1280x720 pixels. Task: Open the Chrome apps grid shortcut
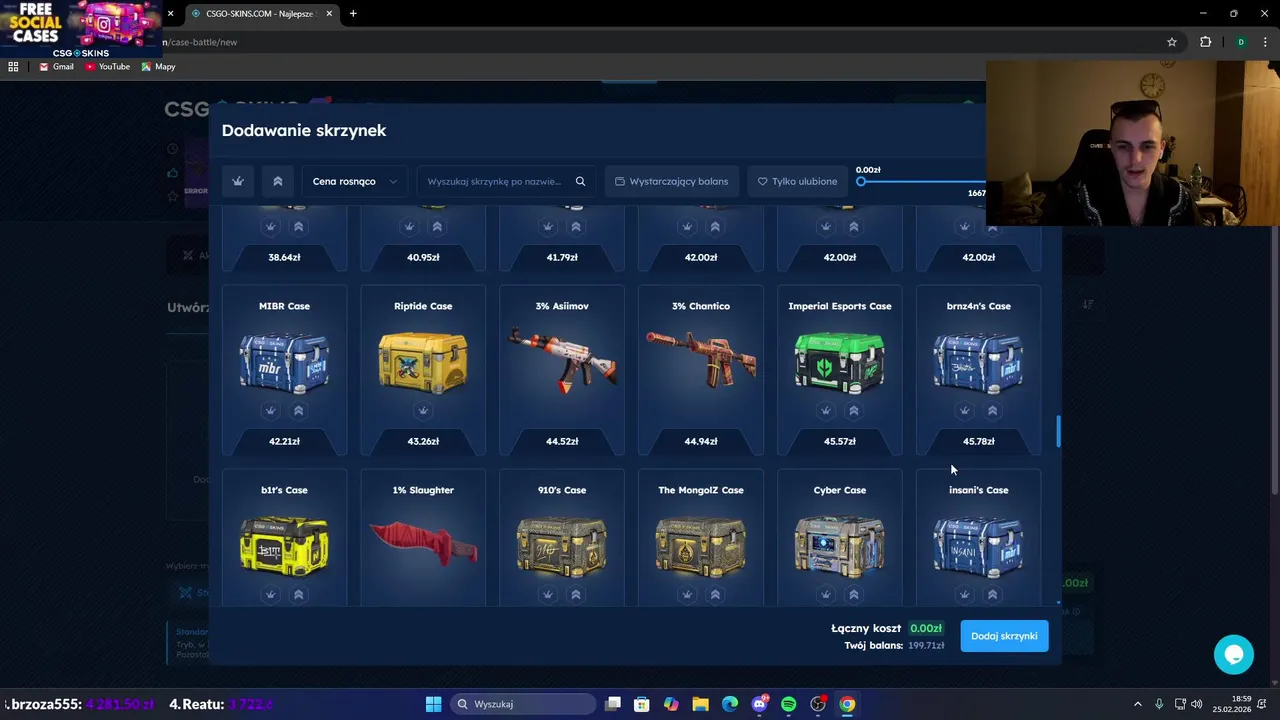13,67
